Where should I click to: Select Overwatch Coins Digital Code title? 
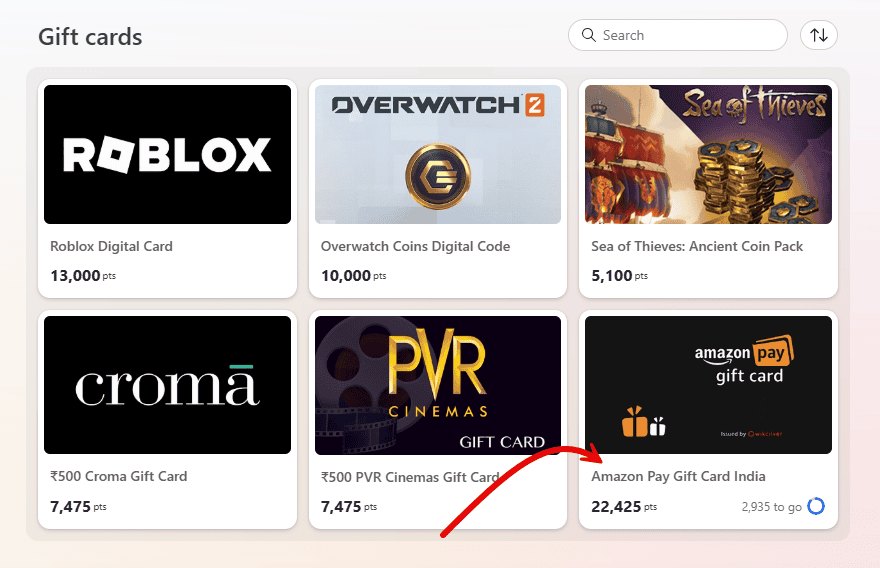[415, 246]
